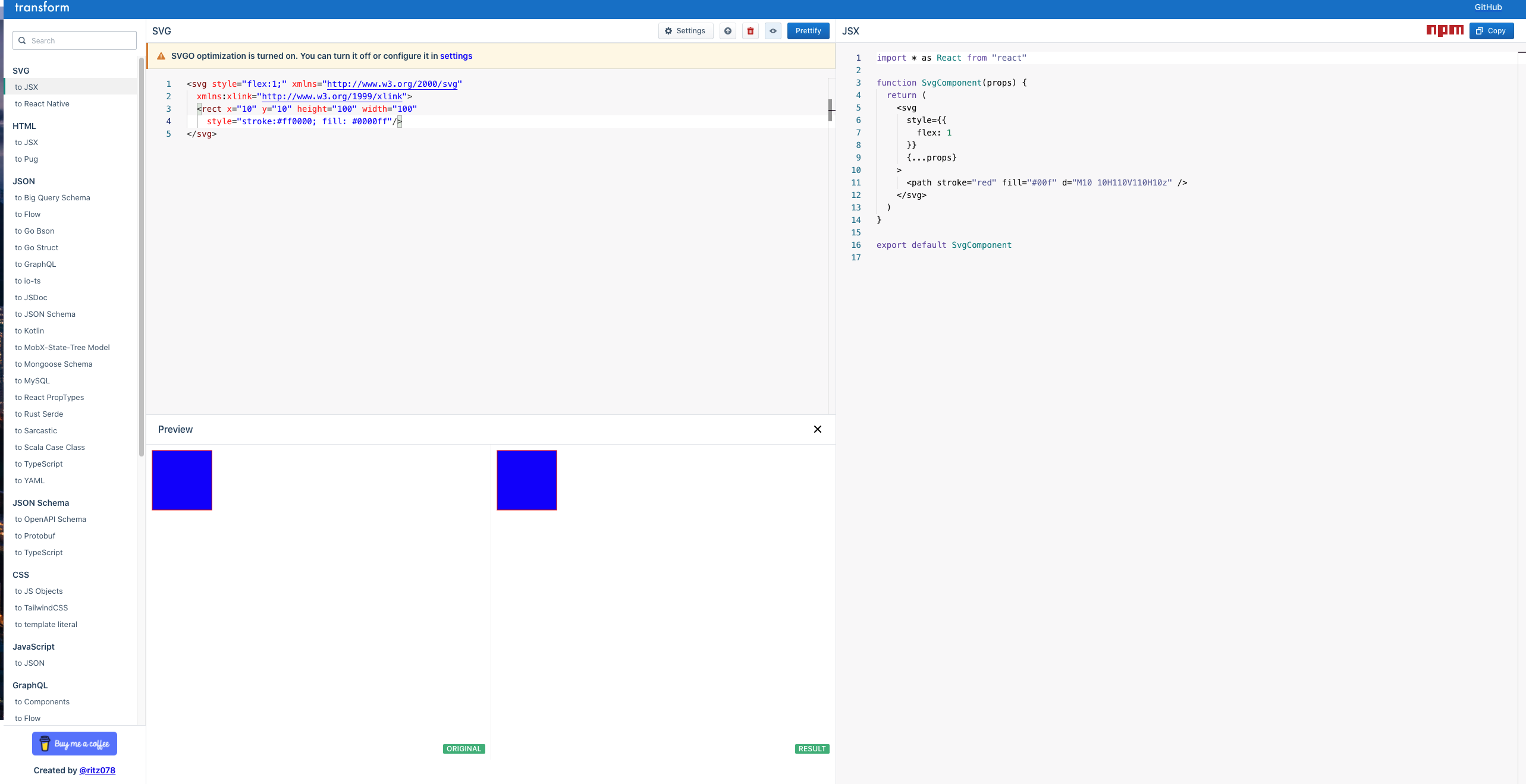Screen dimensions: 1526x784
Task: Click the original blue square preview
Action: [182, 480]
